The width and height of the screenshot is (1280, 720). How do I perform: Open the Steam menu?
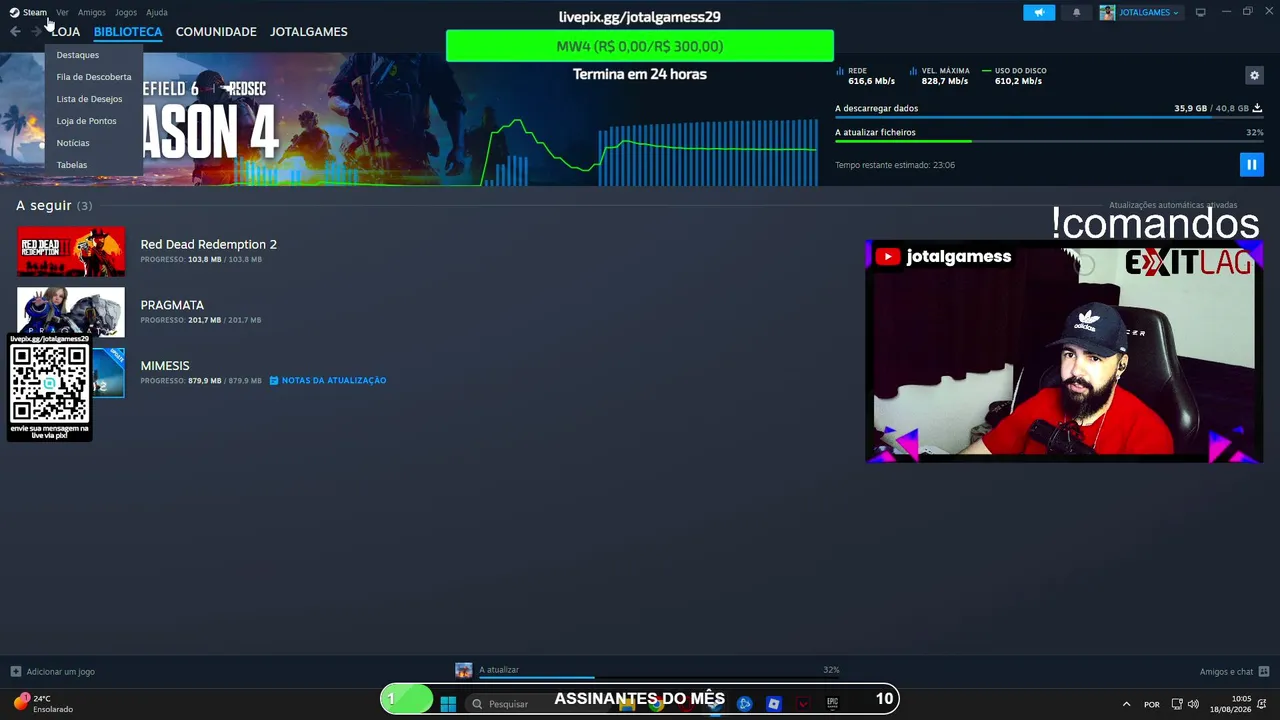(x=30, y=12)
